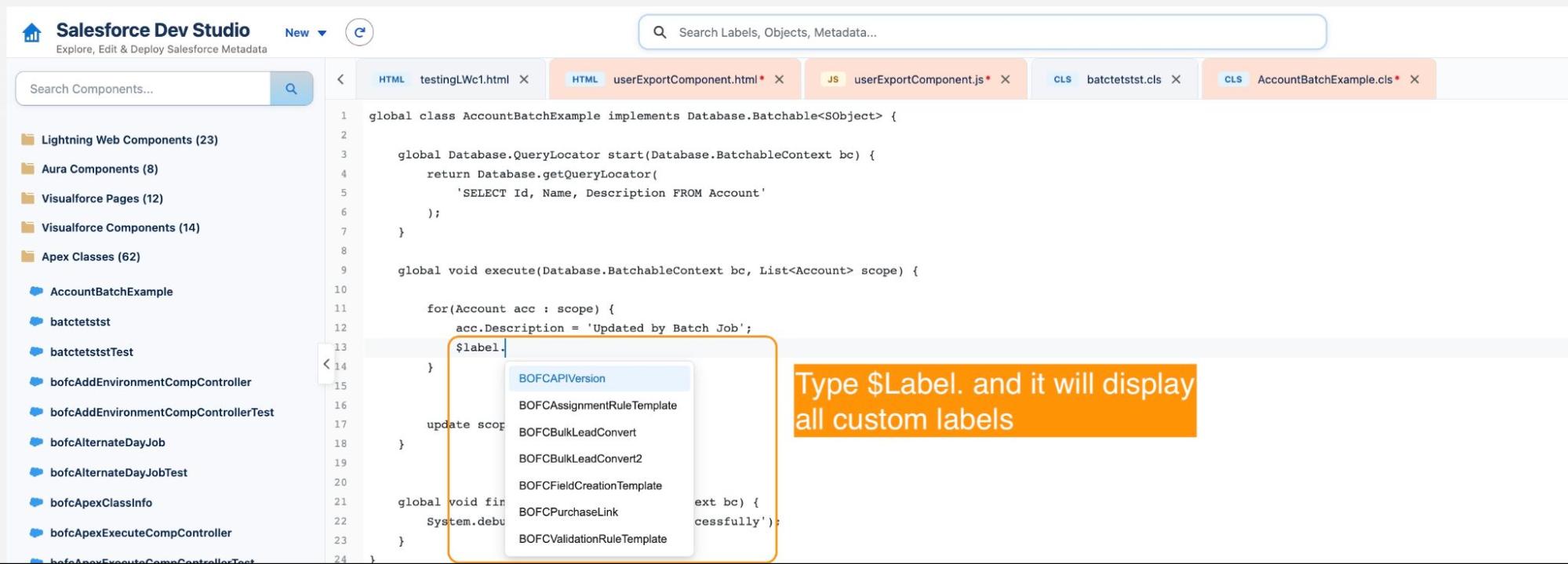Select BOFCAssignmentRuleTemplate suggestion
1568x564 pixels.
tap(599, 406)
